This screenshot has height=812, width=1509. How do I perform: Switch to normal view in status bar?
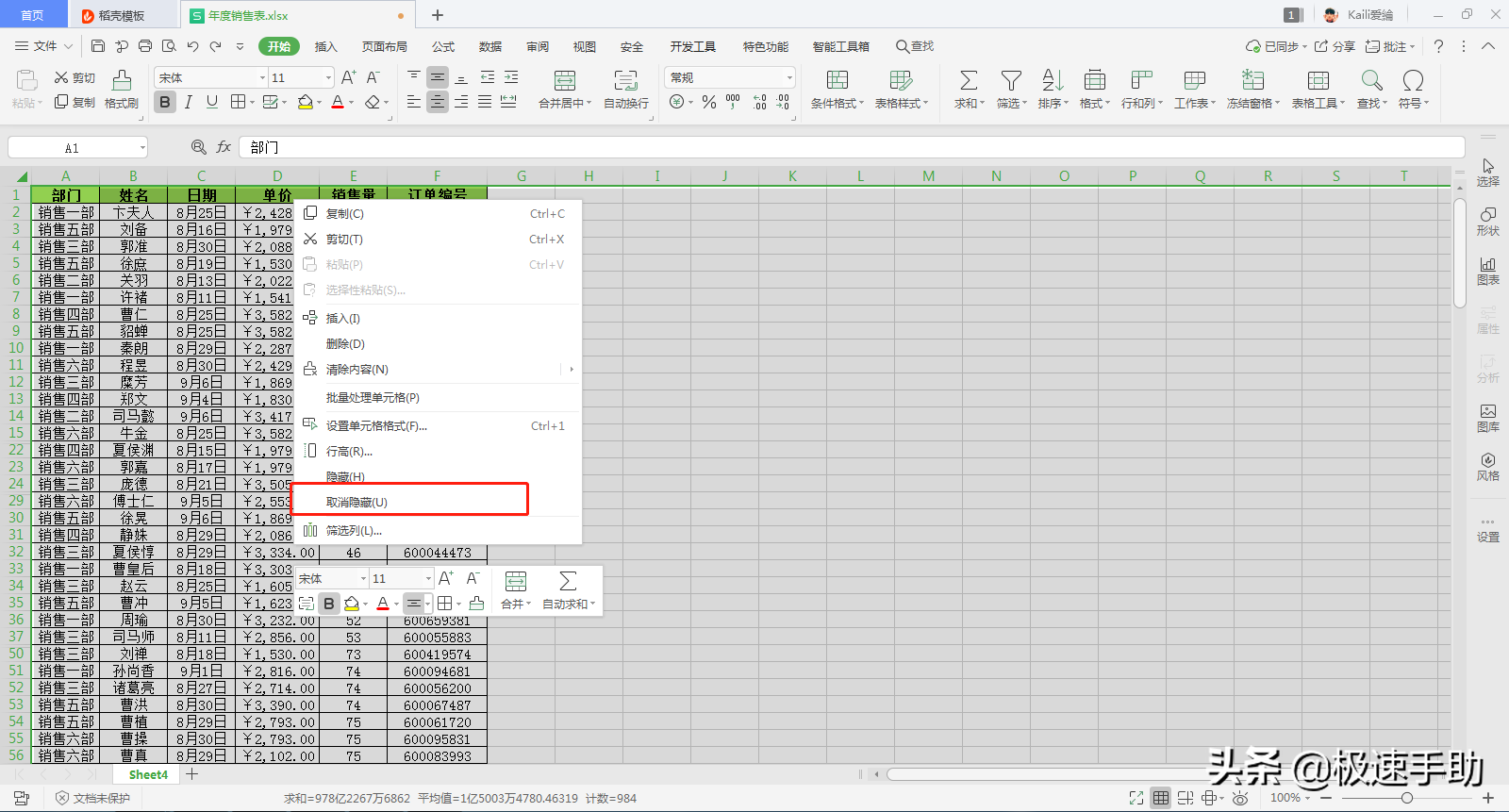click(1161, 798)
